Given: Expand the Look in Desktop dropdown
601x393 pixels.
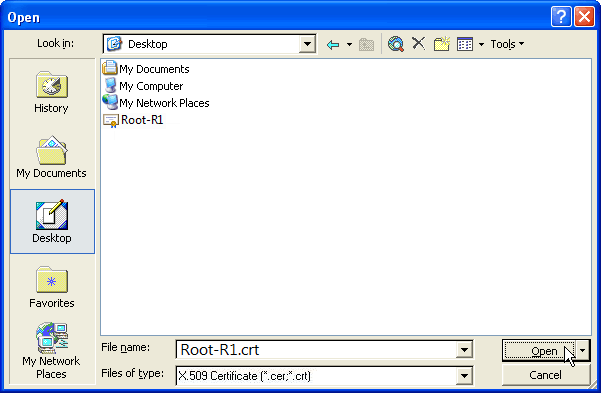Looking at the screenshot, I should click(x=307, y=44).
